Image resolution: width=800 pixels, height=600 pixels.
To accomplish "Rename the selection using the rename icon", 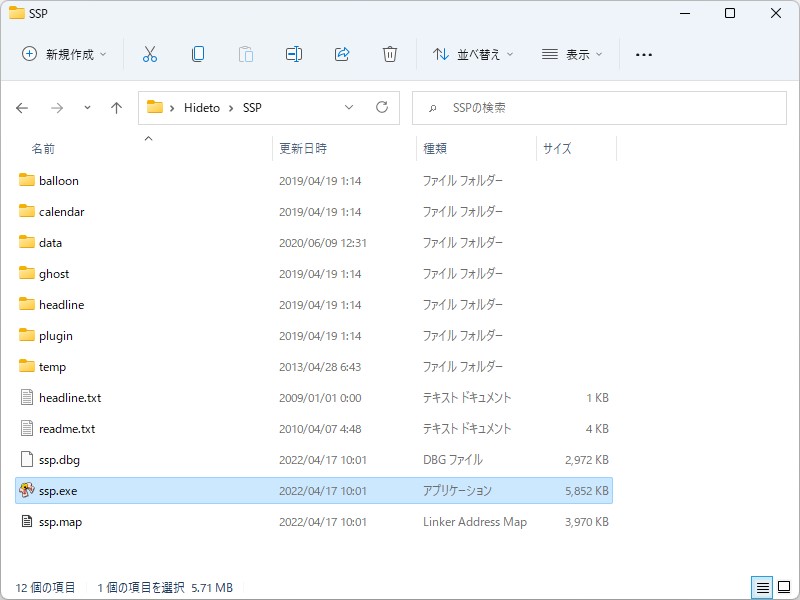I will click(x=294, y=54).
